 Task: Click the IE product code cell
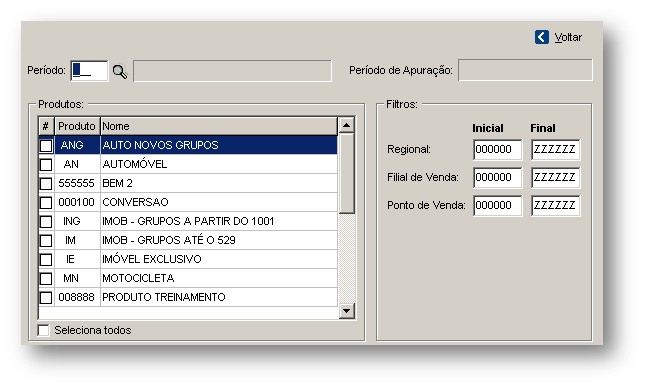pos(77,260)
